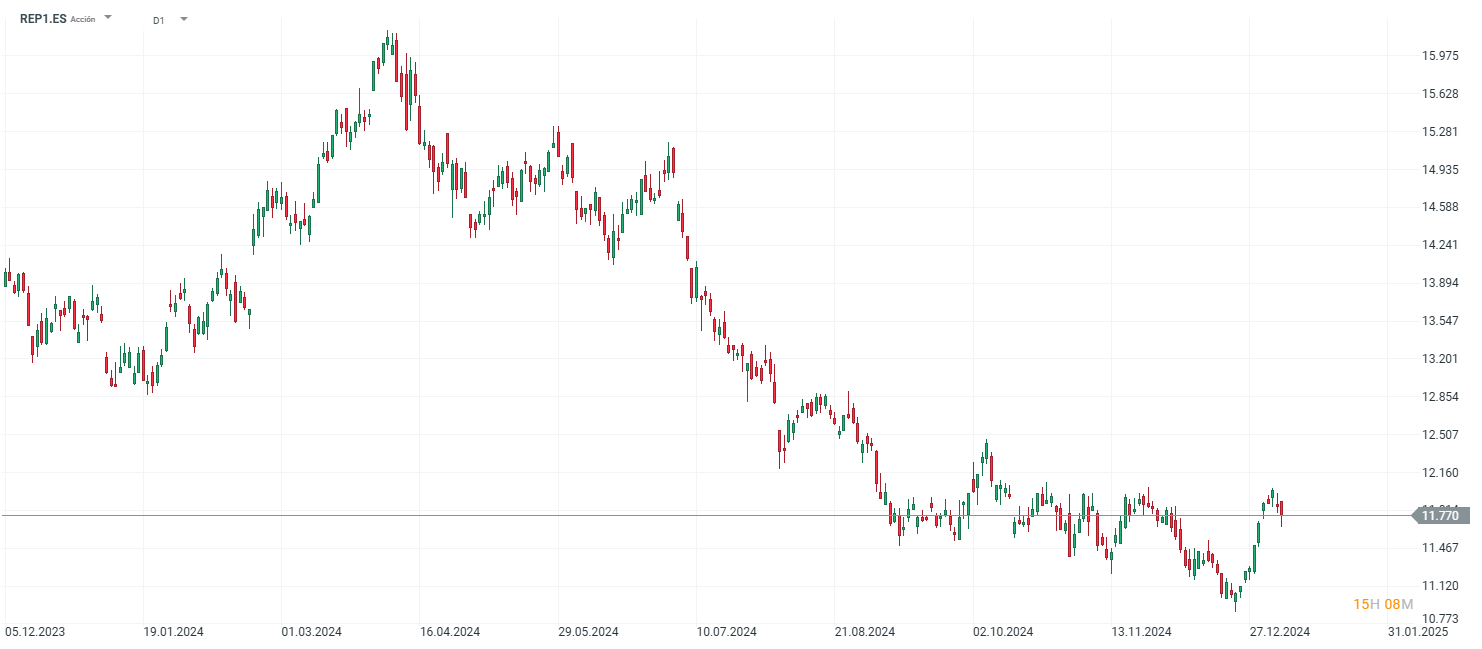Select the 10.07.2024 date label
Screen dimensions: 1482x649
727,632
